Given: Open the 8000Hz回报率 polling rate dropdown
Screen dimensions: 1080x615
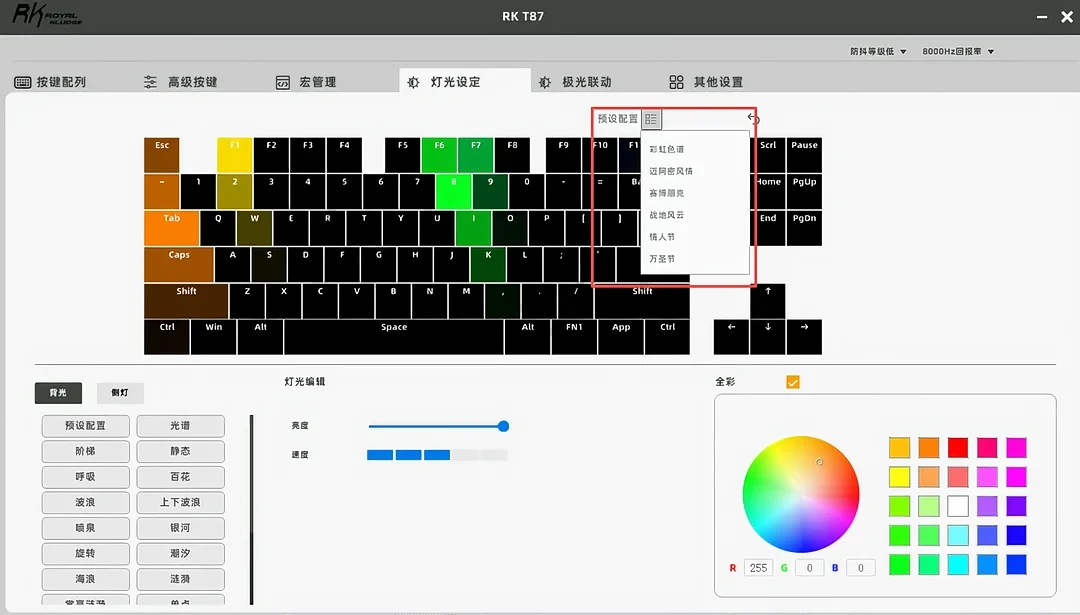Looking at the screenshot, I should click(958, 52).
